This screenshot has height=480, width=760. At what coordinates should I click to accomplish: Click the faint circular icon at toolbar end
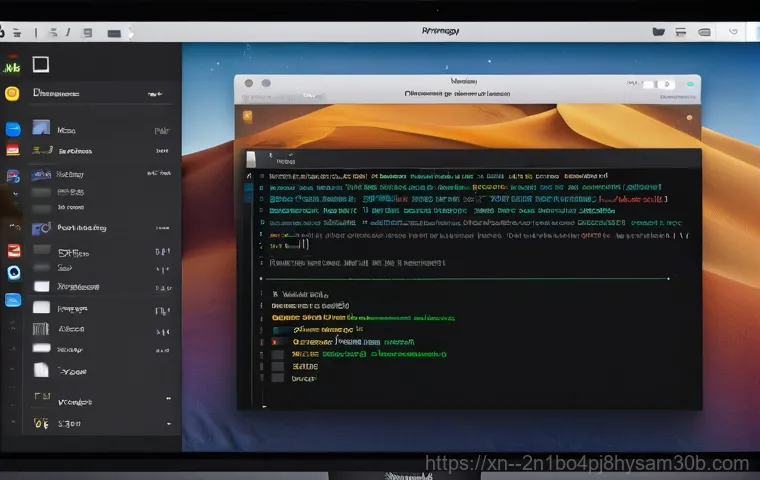click(733, 32)
